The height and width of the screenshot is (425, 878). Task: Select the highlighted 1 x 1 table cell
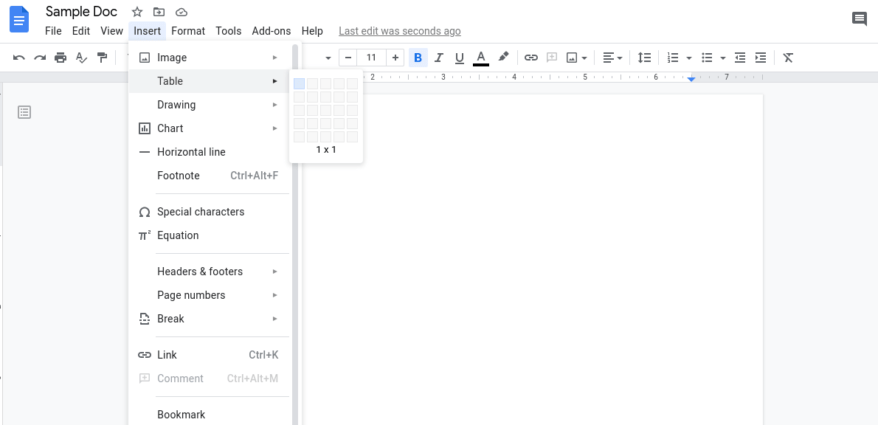[299, 83]
